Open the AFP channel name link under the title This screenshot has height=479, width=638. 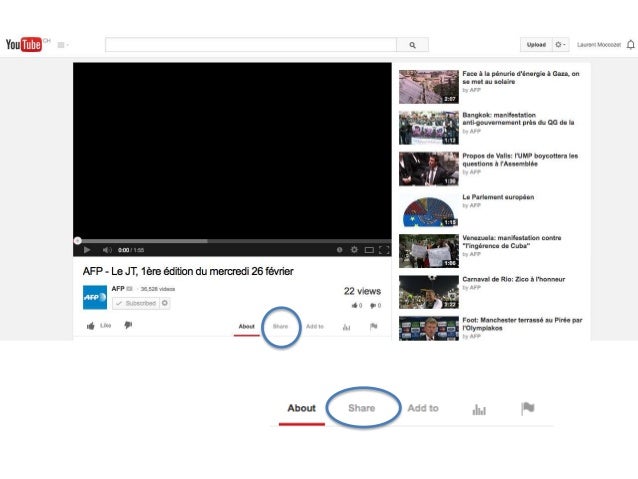tap(118, 289)
